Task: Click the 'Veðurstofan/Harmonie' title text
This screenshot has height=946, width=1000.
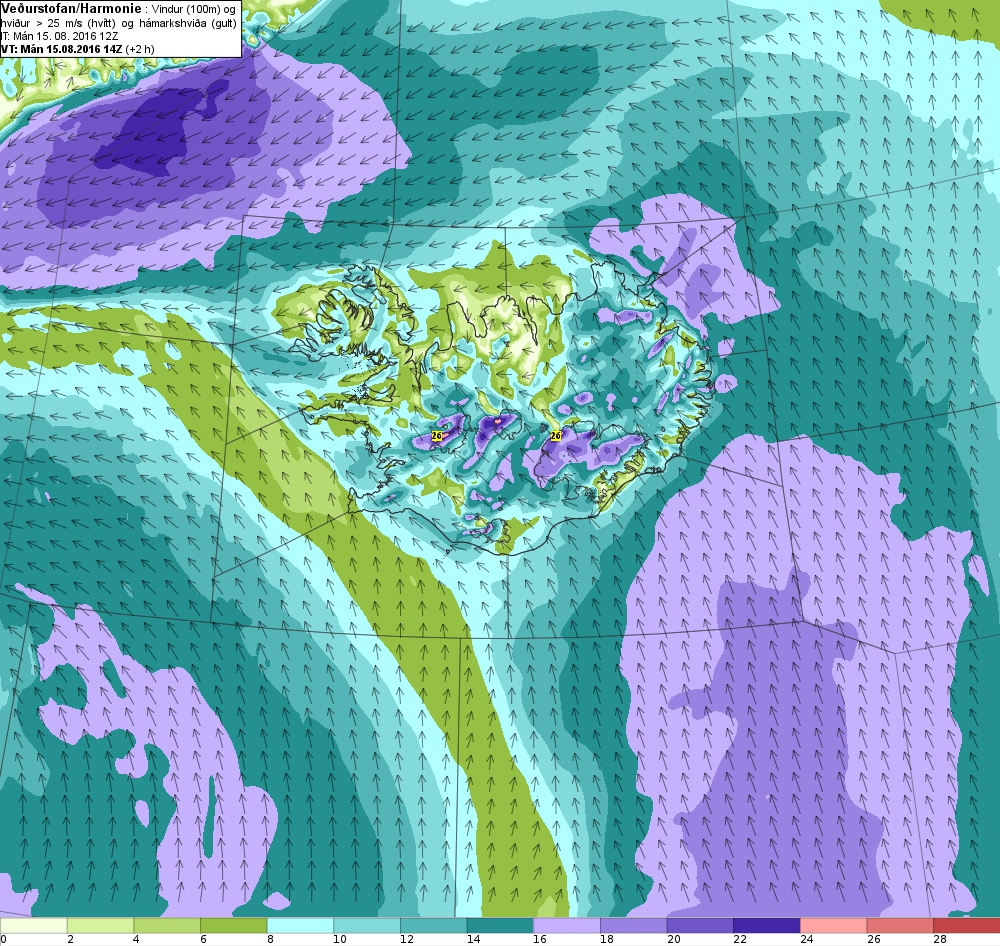Action: point(71,9)
